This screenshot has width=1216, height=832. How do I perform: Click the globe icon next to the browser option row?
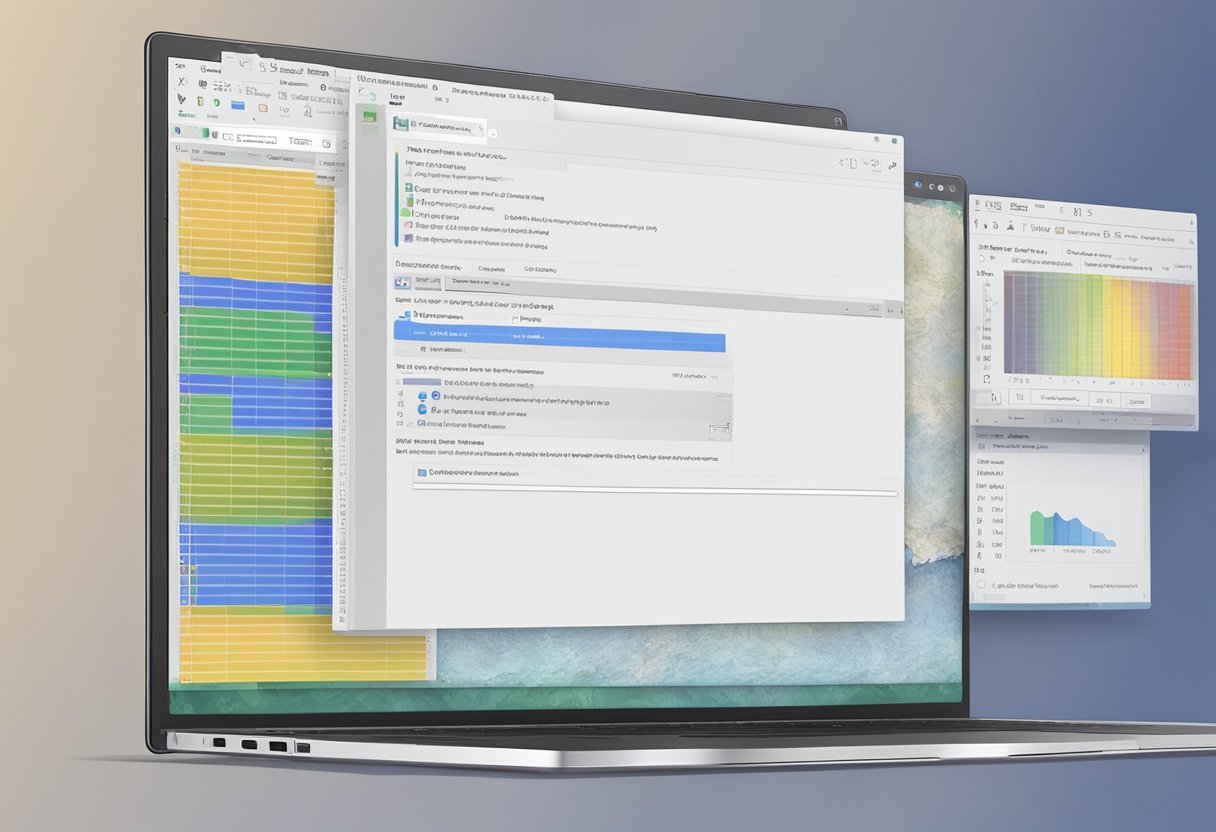coord(435,396)
